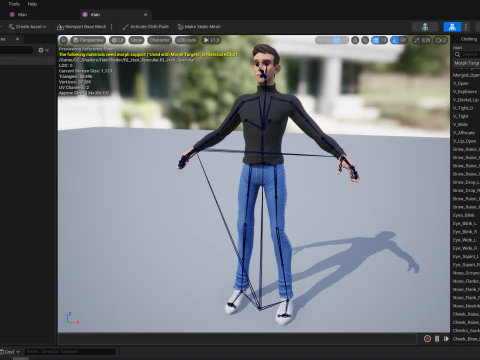Open the editor mode overflow dots menu
Image resolution: width=480 pixels, height=360 pixels.
point(466,27)
